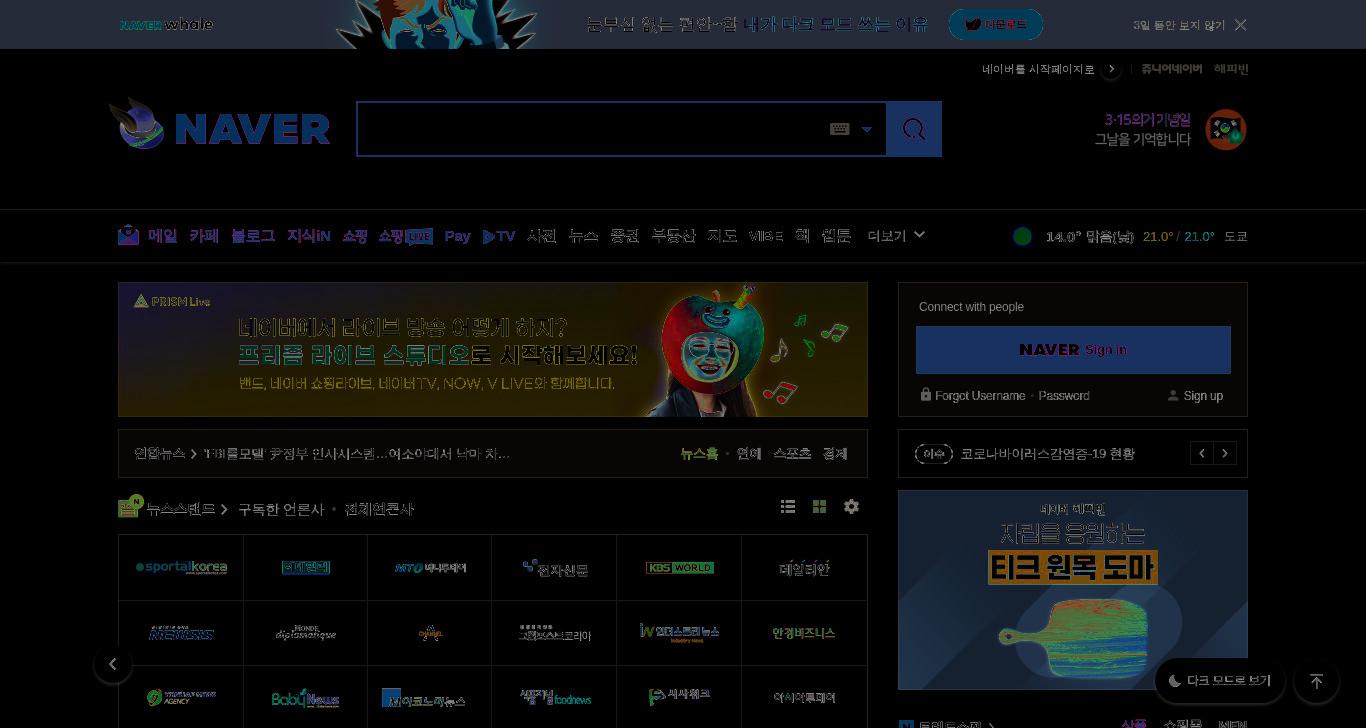1366x728 pixels.
Task: Open 카페 from the navigation bar
Action: (204, 236)
